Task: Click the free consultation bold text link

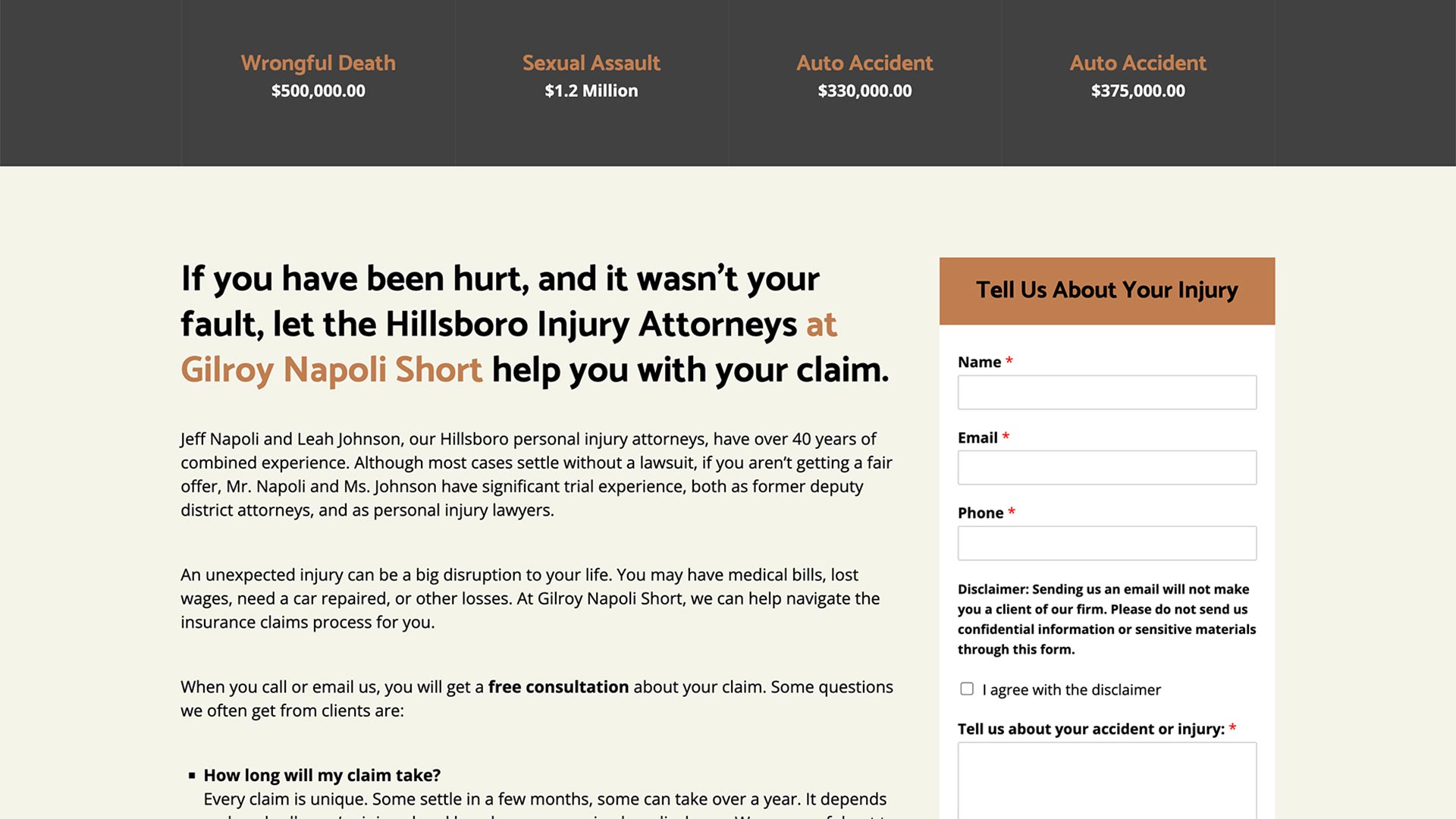Action: (x=558, y=687)
